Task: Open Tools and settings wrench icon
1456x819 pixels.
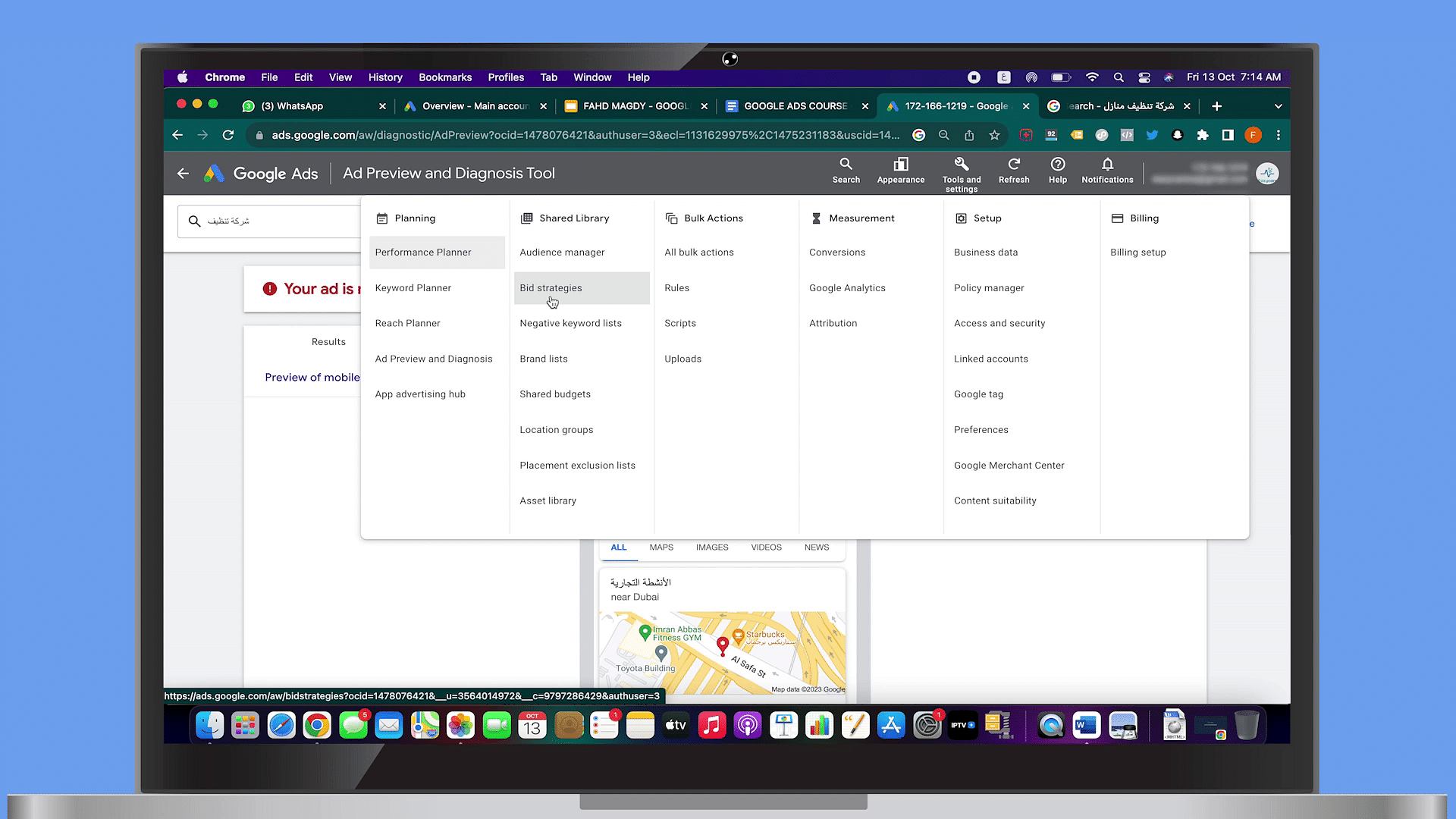Action: pyautogui.click(x=961, y=164)
